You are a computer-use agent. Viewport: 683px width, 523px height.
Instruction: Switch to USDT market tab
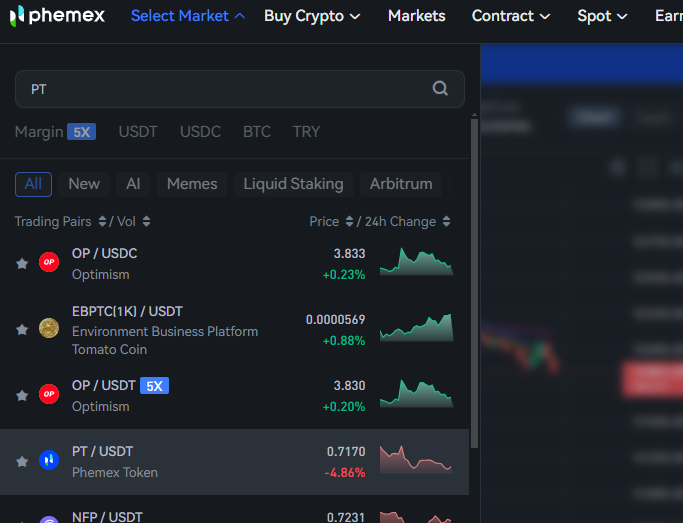coord(138,132)
